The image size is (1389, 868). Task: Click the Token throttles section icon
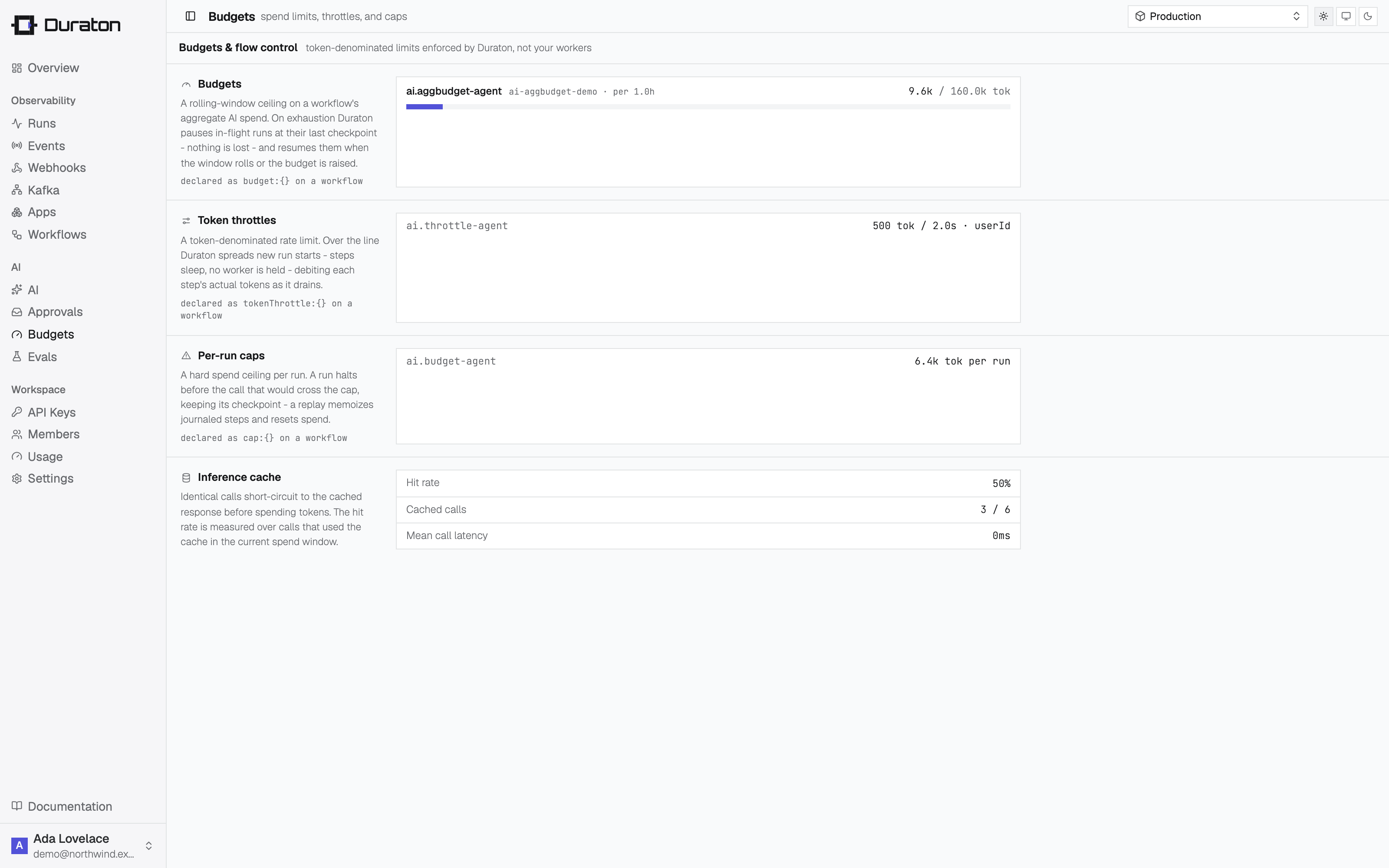(x=186, y=220)
